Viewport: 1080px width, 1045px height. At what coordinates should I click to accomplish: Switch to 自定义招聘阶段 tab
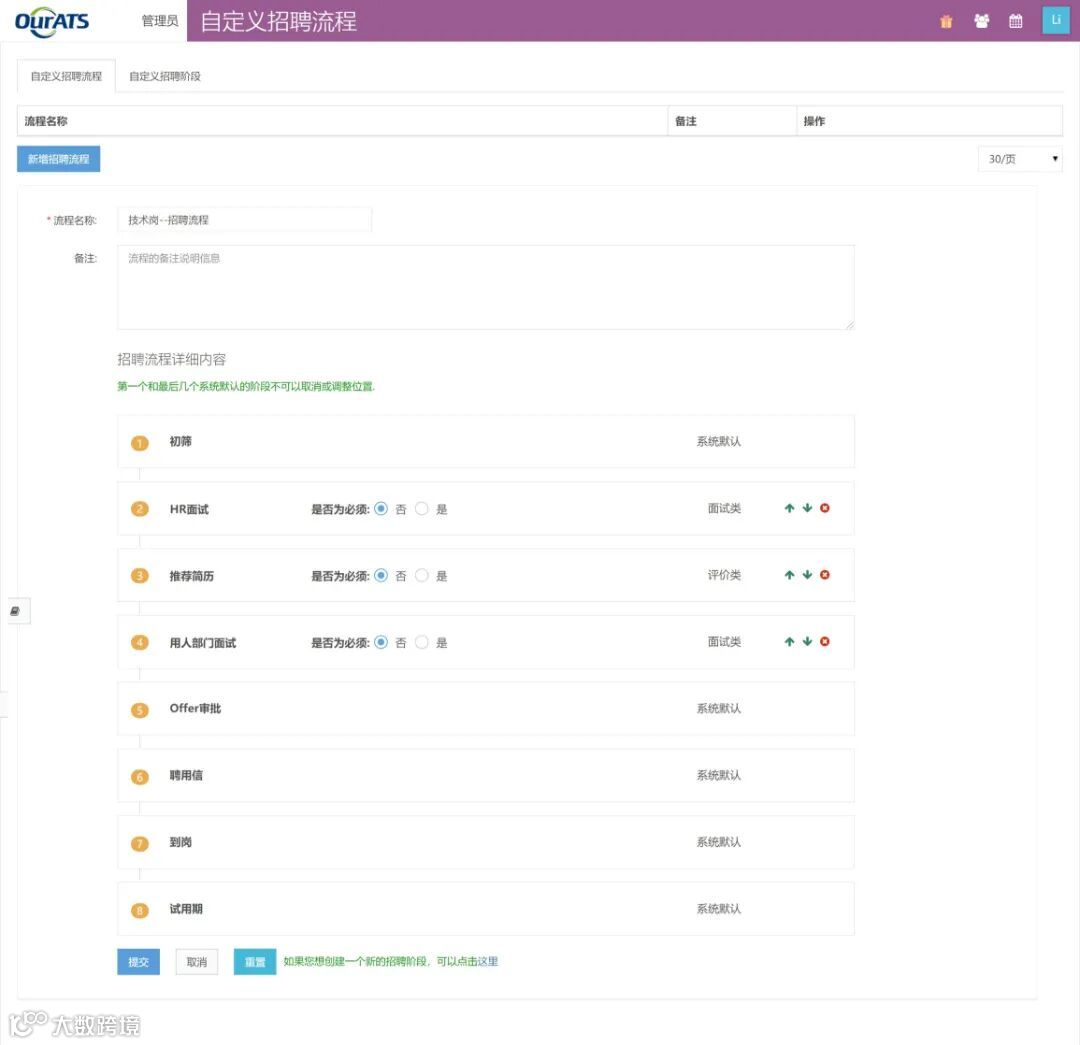click(x=165, y=76)
